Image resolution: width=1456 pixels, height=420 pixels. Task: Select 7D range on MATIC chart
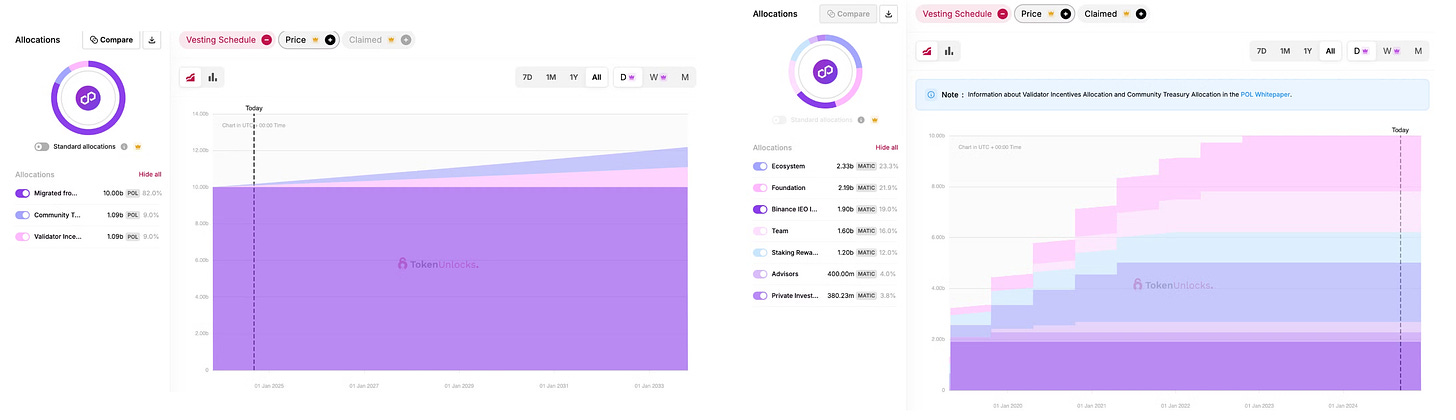[x=1262, y=51]
